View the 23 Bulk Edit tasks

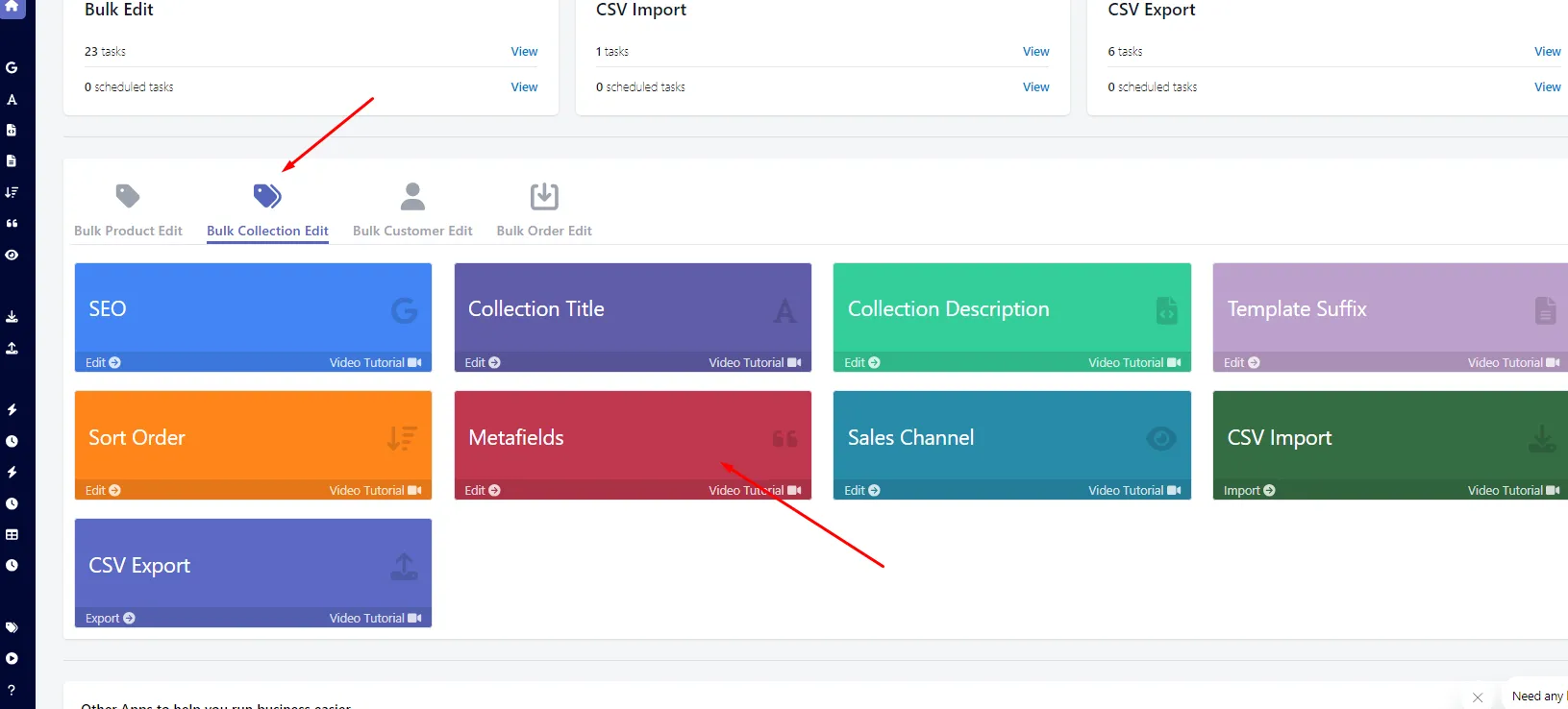click(524, 51)
